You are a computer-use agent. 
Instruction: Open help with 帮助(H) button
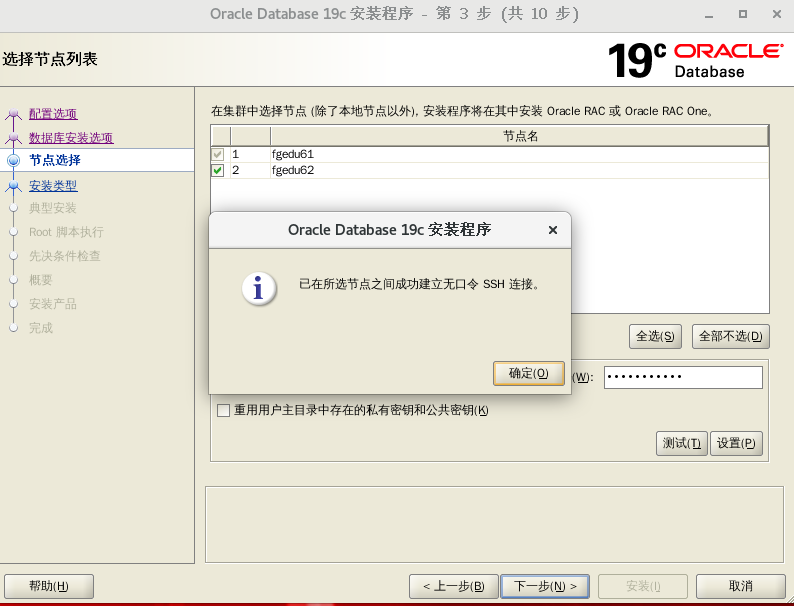[x=49, y=586]
